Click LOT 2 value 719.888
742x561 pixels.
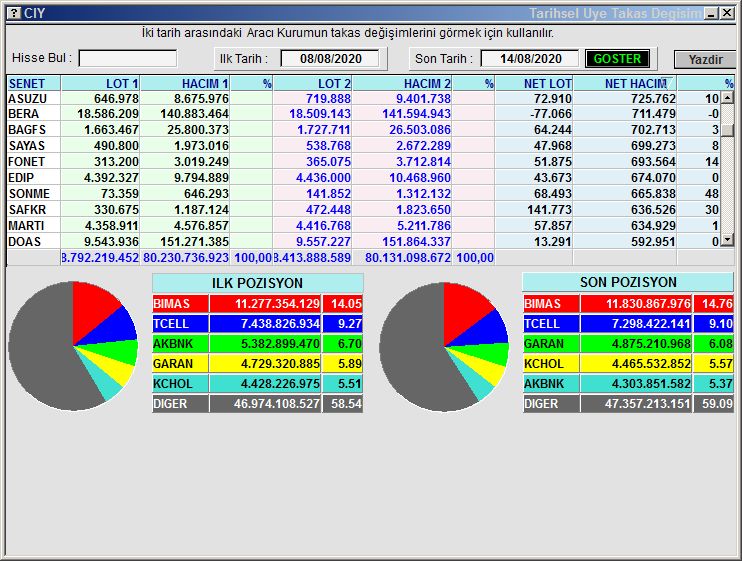tap(328, 98)
